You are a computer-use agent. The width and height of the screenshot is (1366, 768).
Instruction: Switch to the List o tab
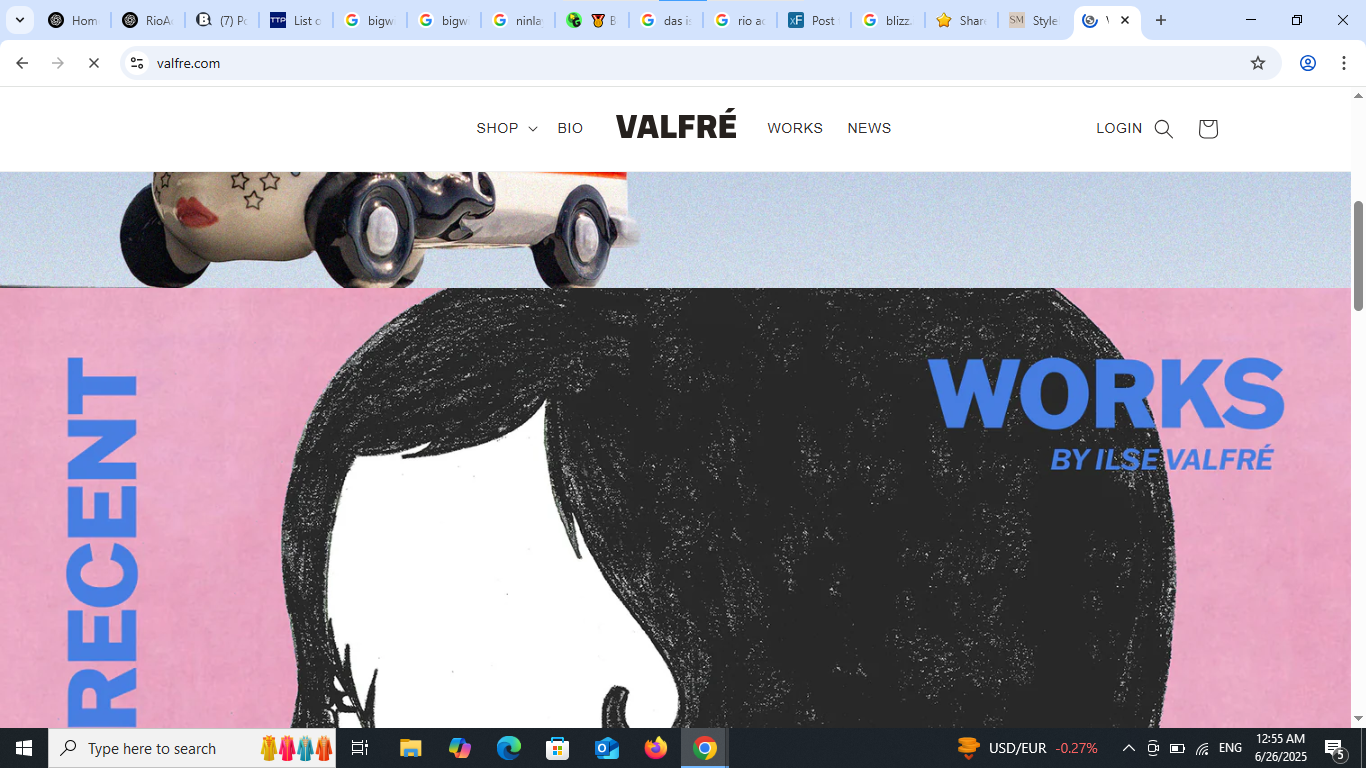295,20
